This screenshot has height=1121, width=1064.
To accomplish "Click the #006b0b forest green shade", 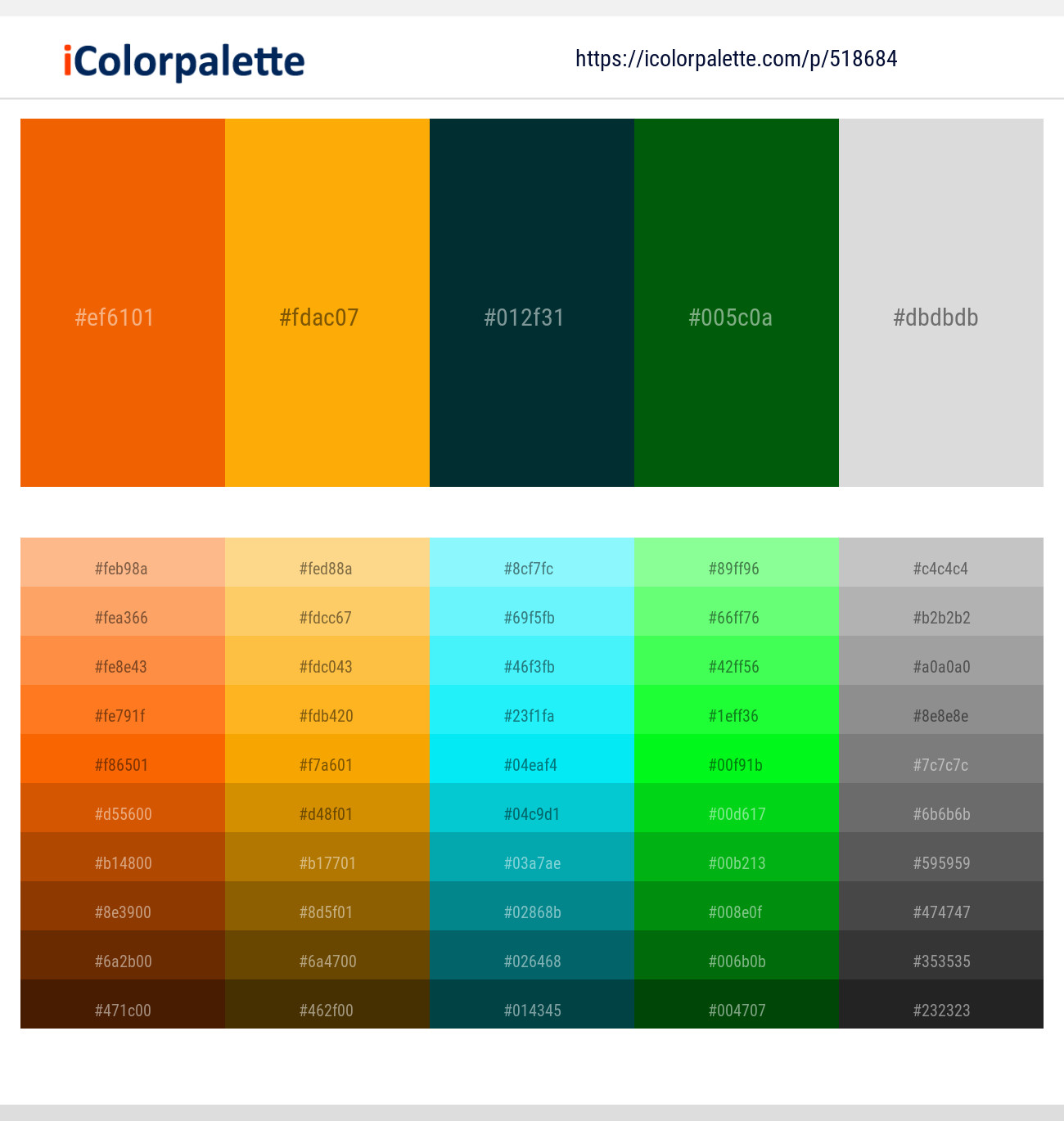I will click(x=737, y=955).
